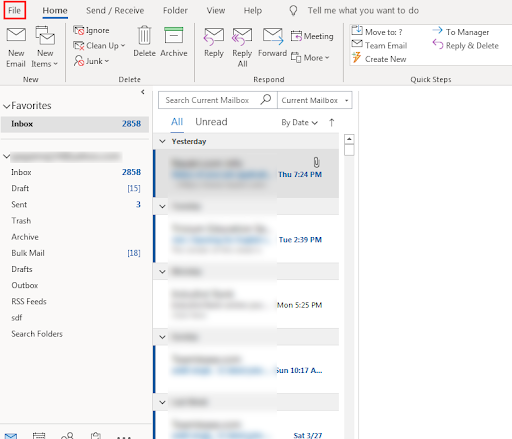This screenshot has height=439, width=512.
Task: Open the Junk dropdown
Action: [91, 61]
